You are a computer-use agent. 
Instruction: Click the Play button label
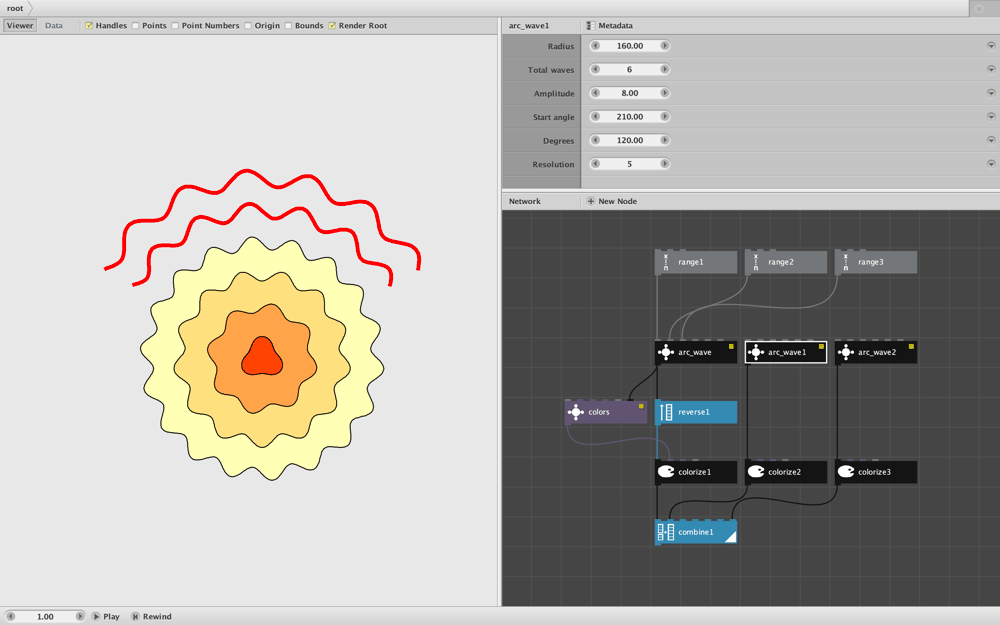coord(112,617)
